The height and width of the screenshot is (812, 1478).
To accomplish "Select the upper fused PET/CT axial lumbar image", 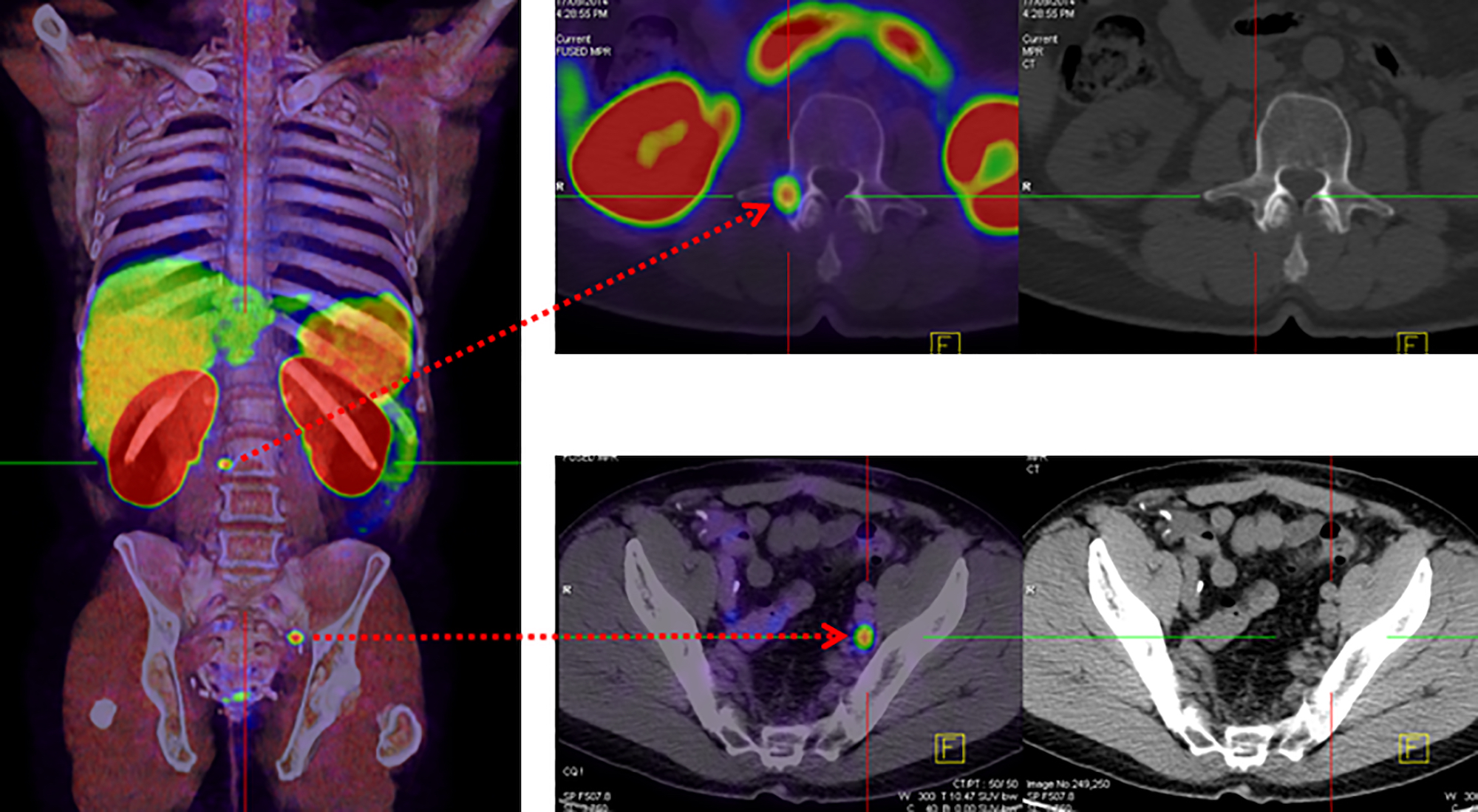I will click(x=787, y=177).
